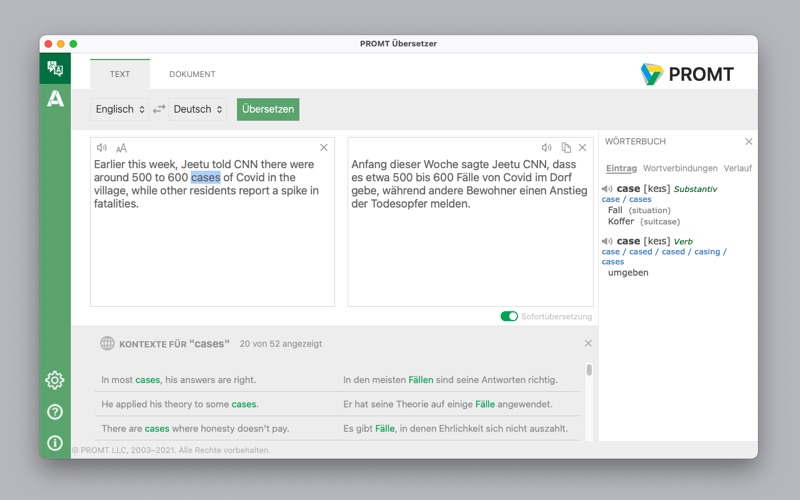The image size is (800, 500).
Task: Play pronunciation of case verb
Action: point(607,241)
